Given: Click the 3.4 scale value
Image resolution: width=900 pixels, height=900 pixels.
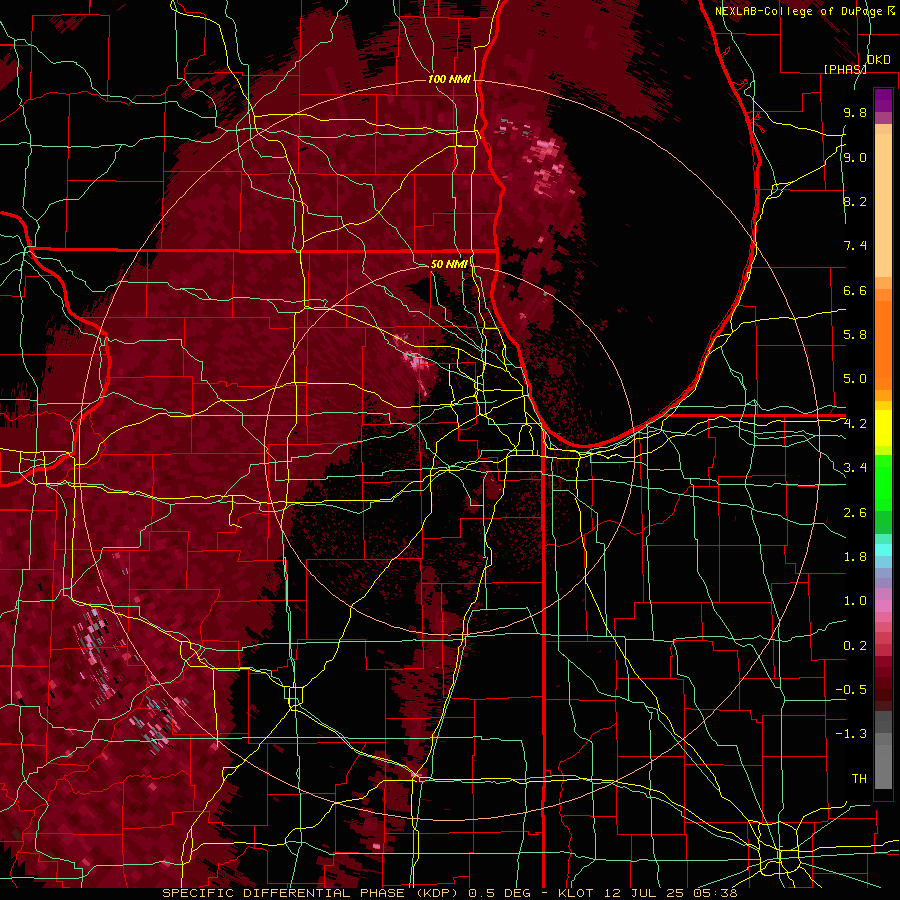Looking at the screenshot, I should coord(855,468).
